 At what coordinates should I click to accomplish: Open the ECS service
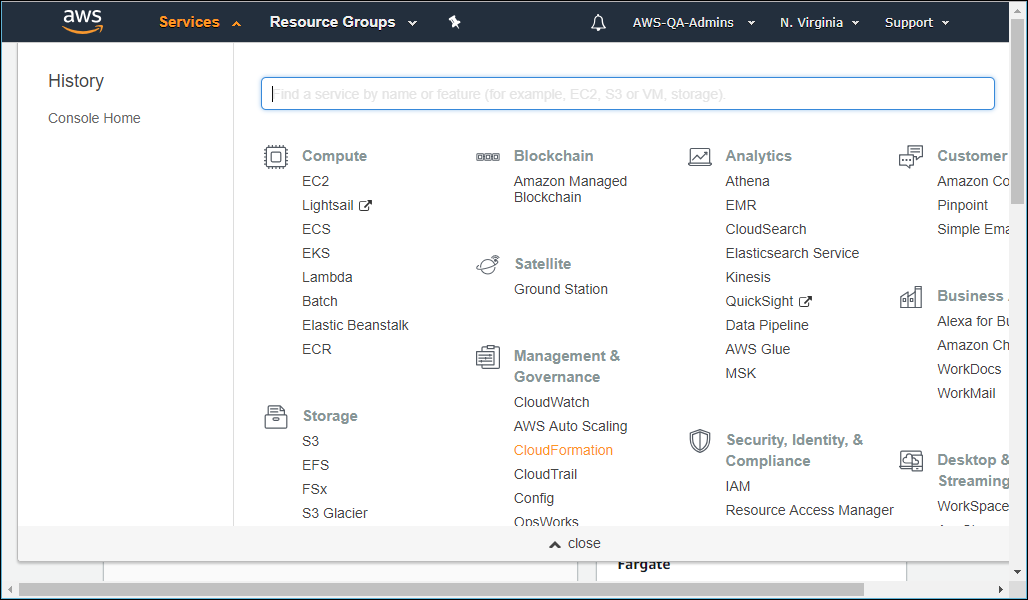pyautogui.click(x=316, y=229)
